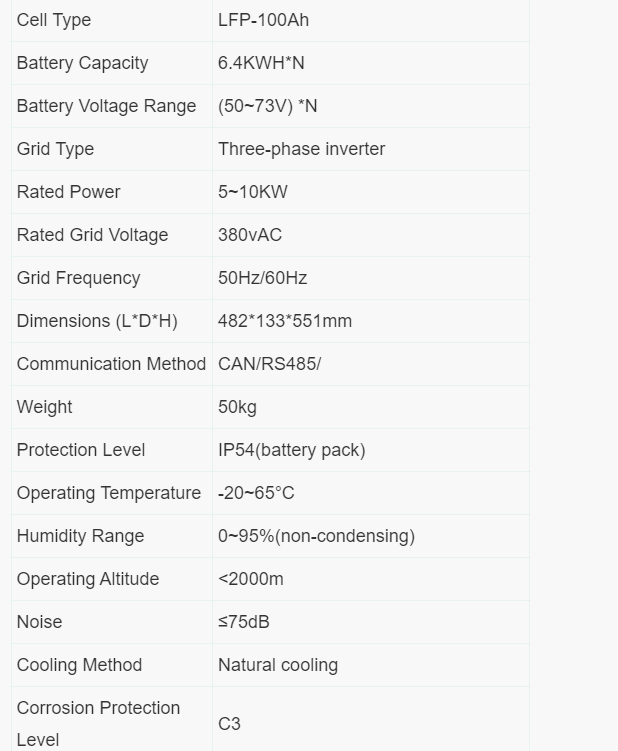The image size is (618, 751).
Task: Click the Cell Type label cell
Action: coord(112,20)
